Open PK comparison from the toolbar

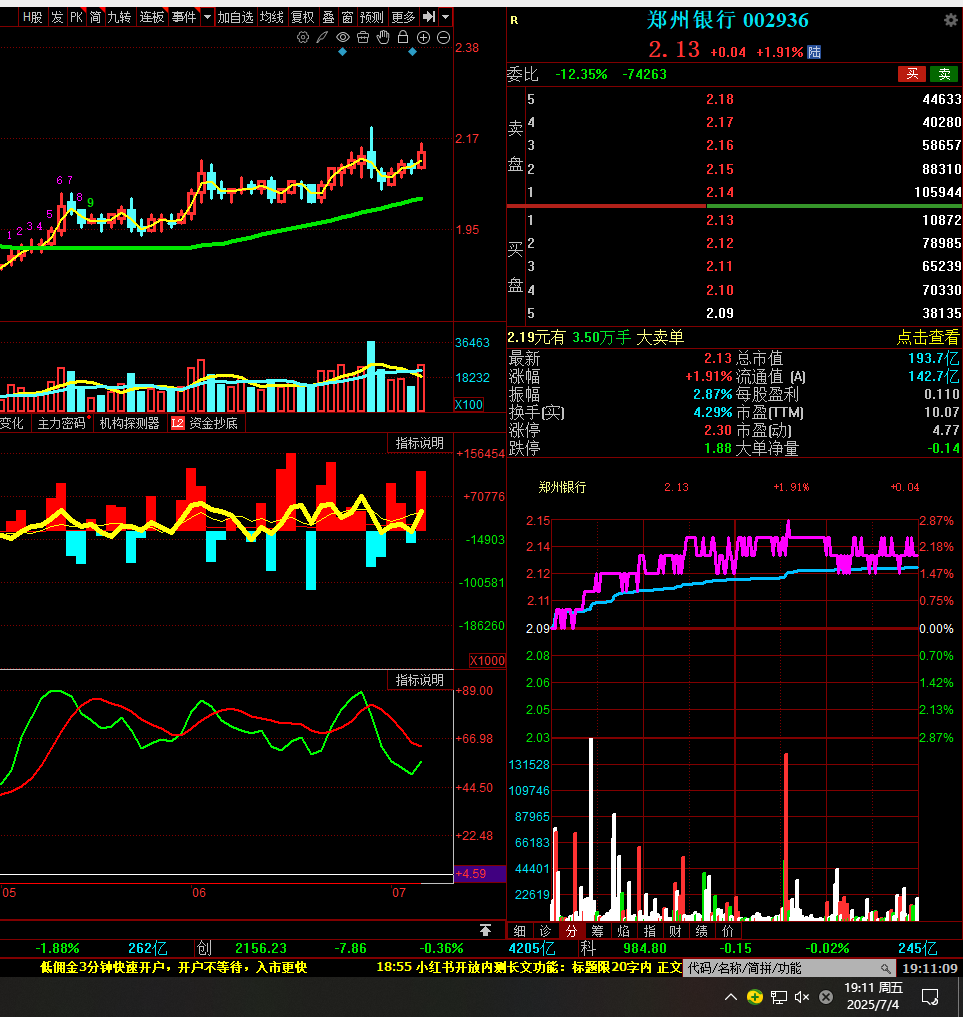click(77, 17)
